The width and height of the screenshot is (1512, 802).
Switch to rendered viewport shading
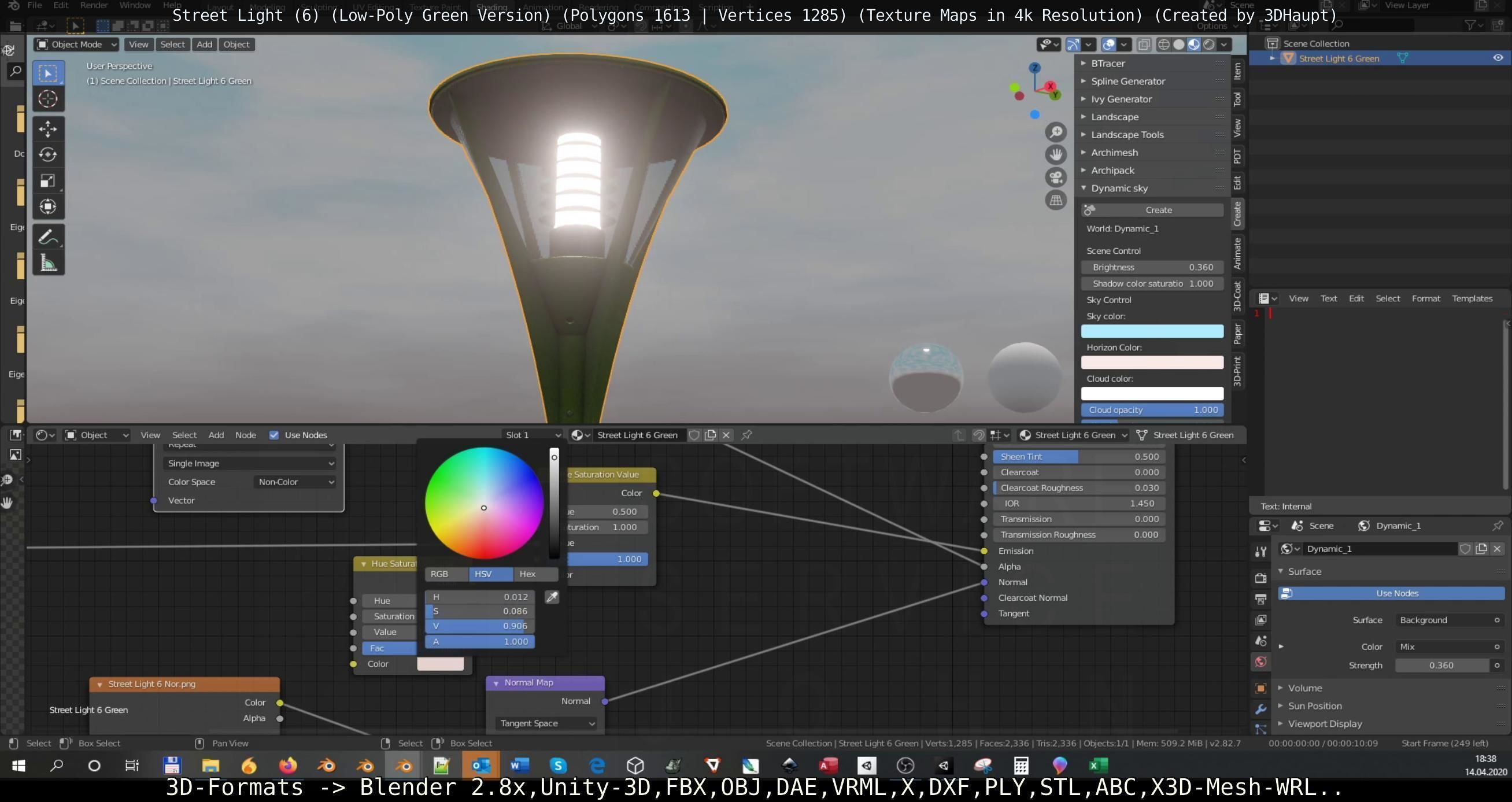click(1209, 45)
